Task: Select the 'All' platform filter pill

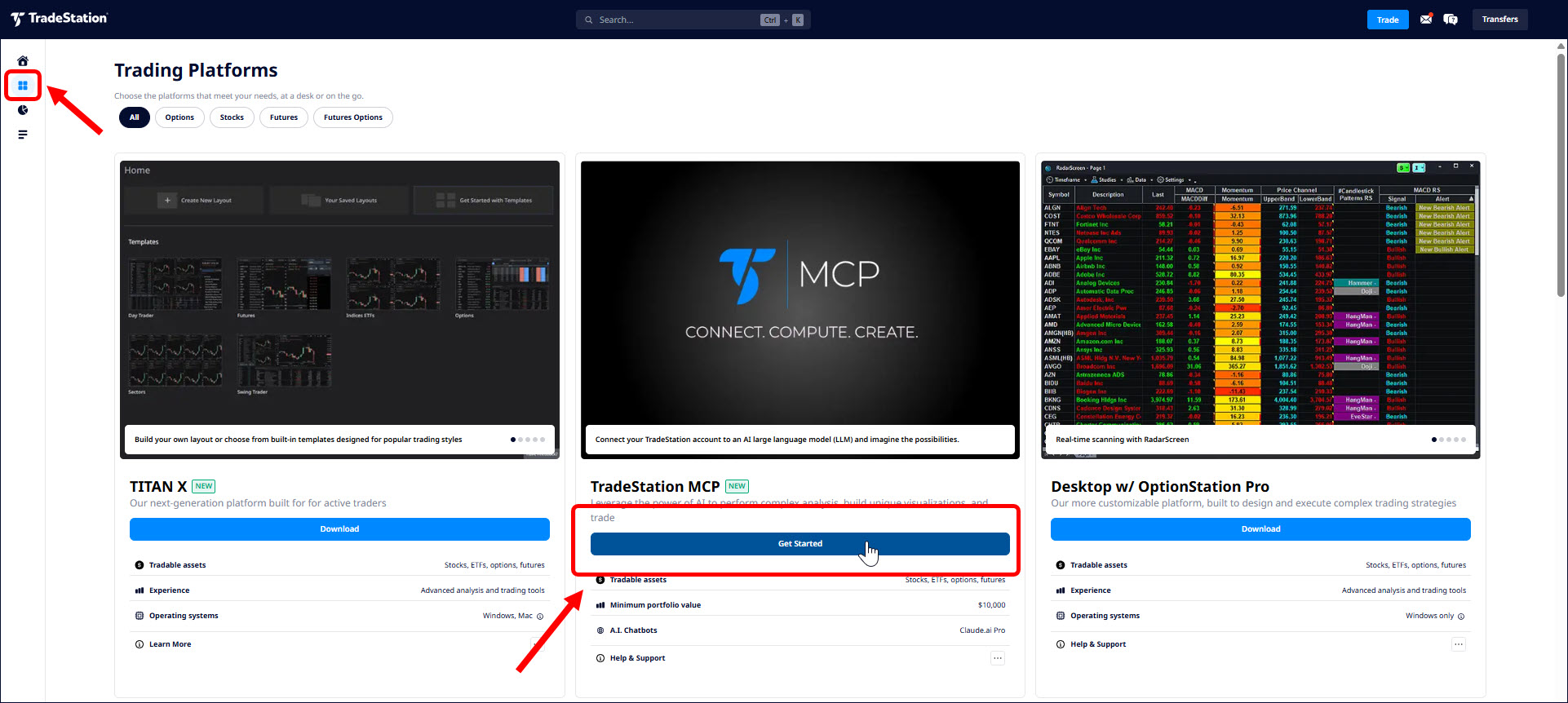Action: pyautogui.click(x=135, y=117)
